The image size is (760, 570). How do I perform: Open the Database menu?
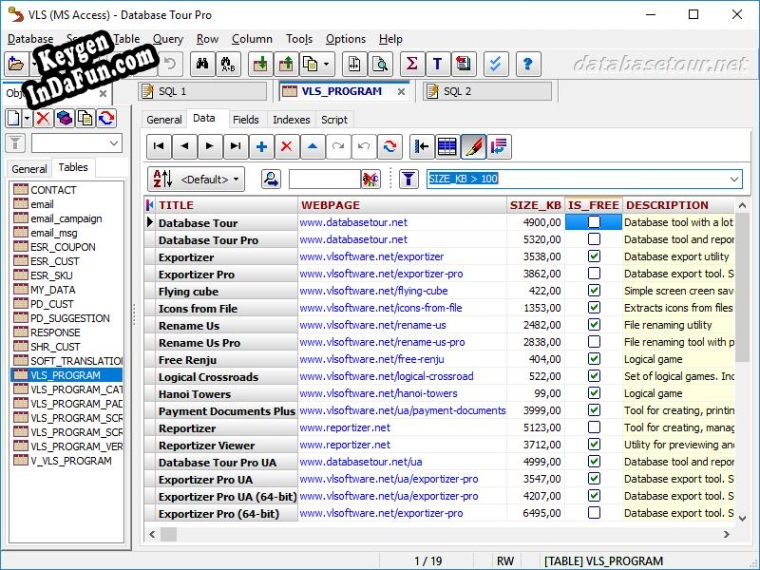(30, 39)
